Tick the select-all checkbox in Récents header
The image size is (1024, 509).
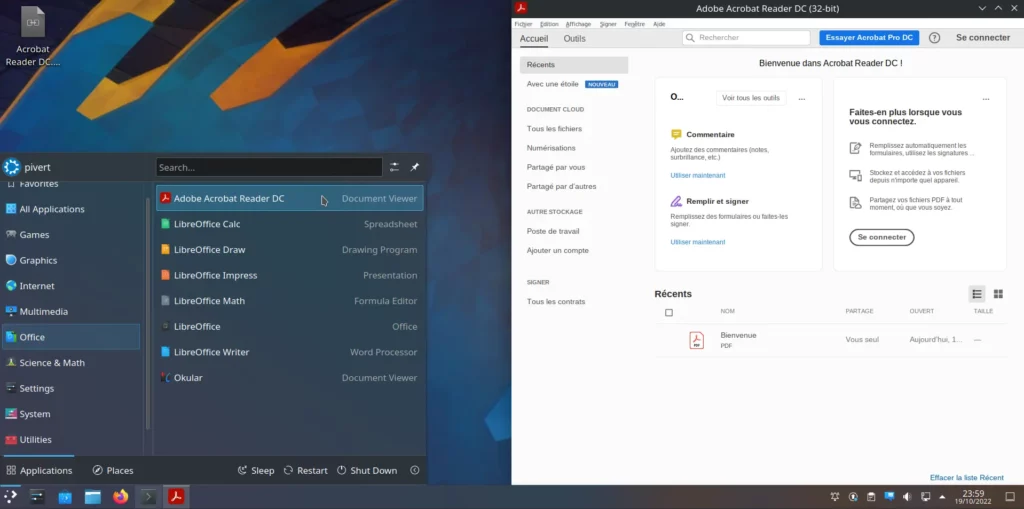669,312
